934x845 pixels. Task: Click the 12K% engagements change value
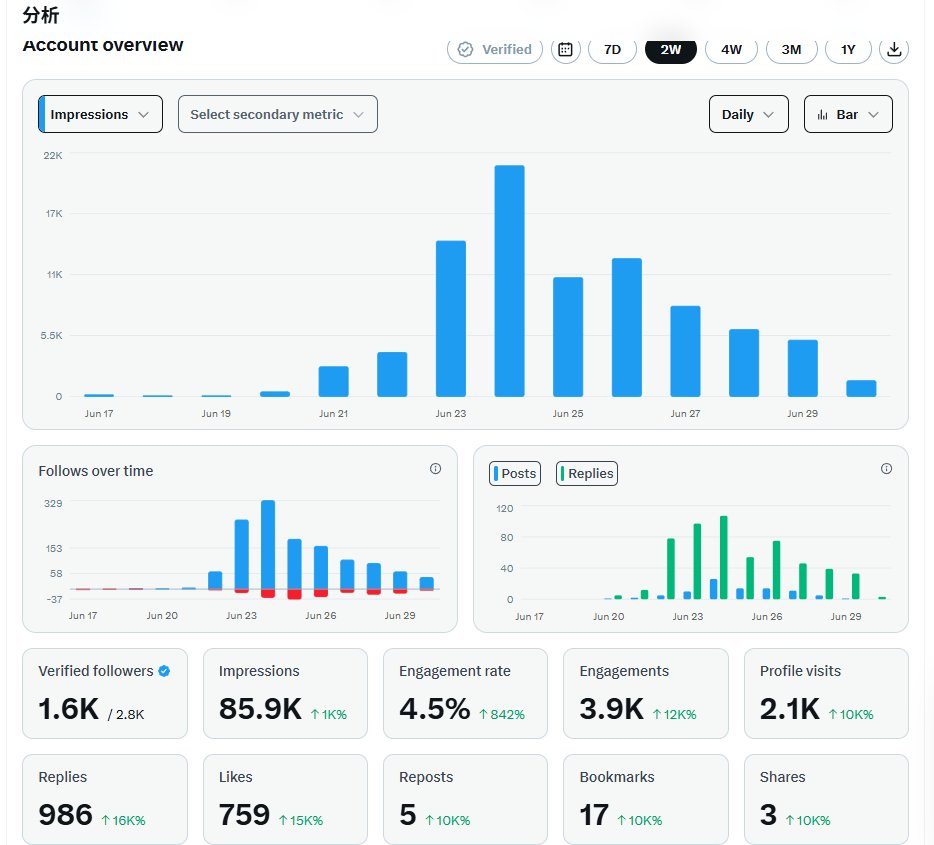pos(674,714)
